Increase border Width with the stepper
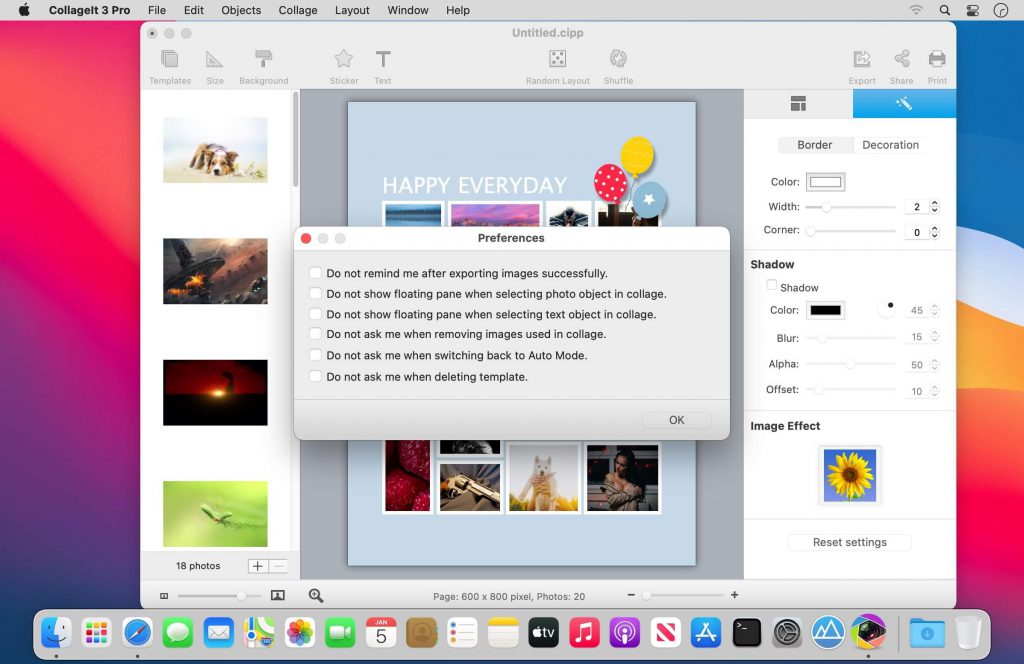This screenshot has height=664, width=1024. [x=934, y=203]
